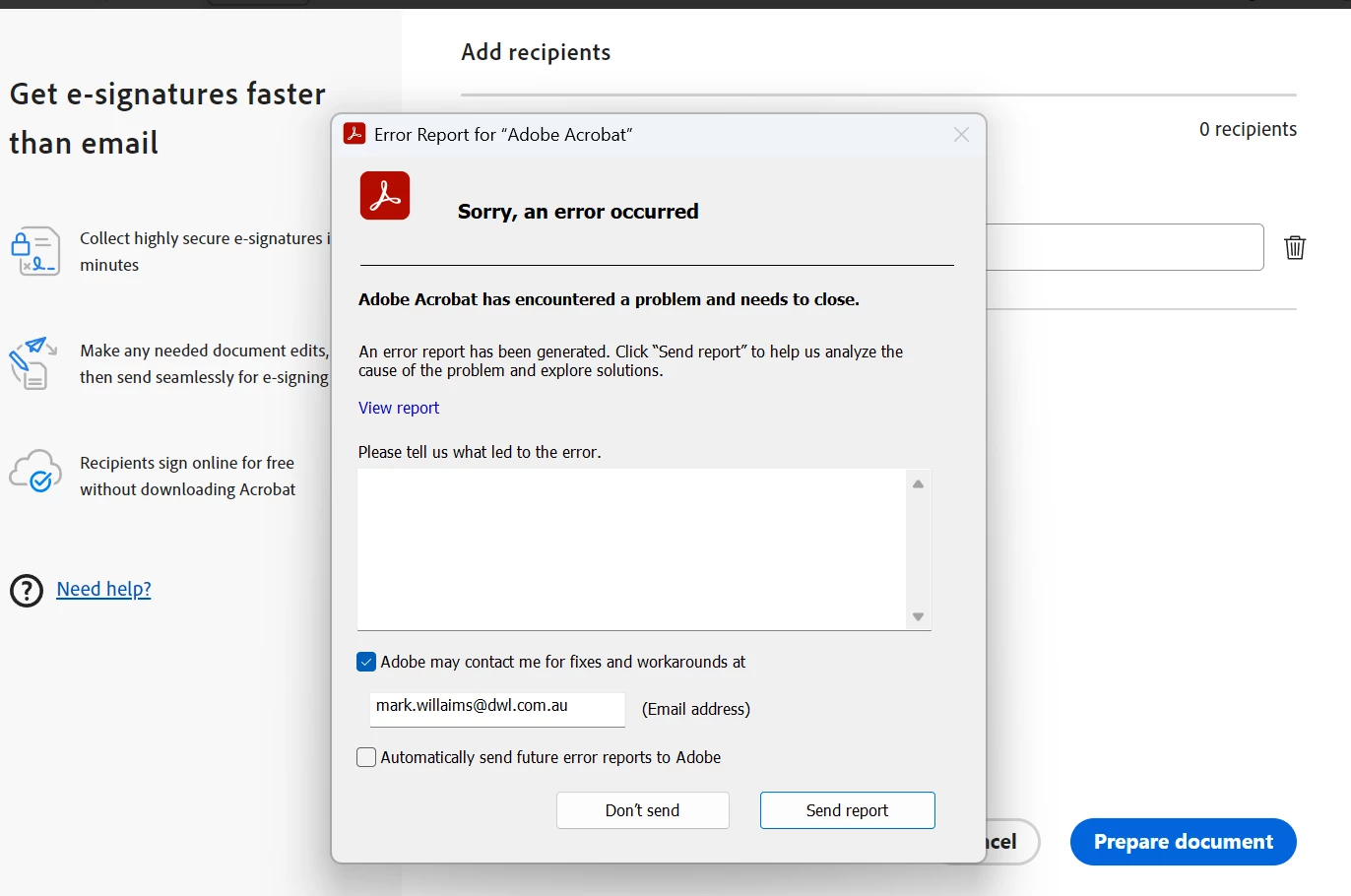Click the question mark help icon
The image size is (1351, 896).
[27, 590]
